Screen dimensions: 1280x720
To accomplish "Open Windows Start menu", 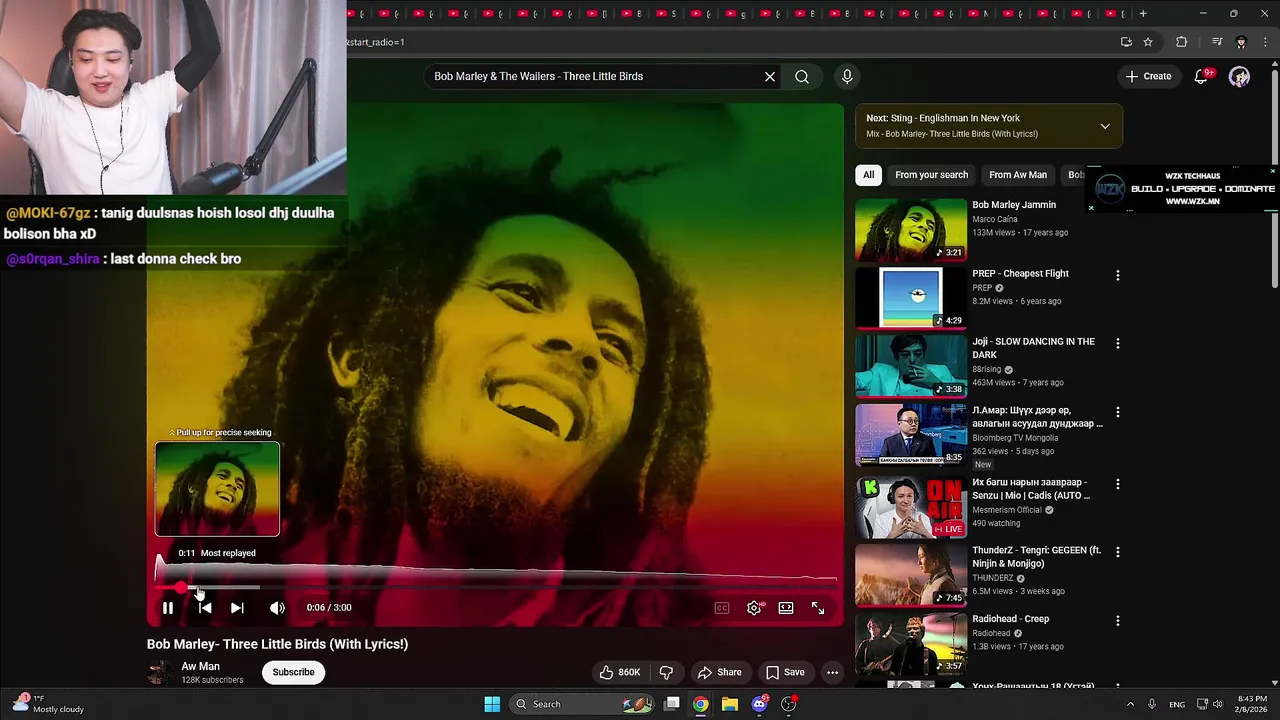I will point(492,704).
